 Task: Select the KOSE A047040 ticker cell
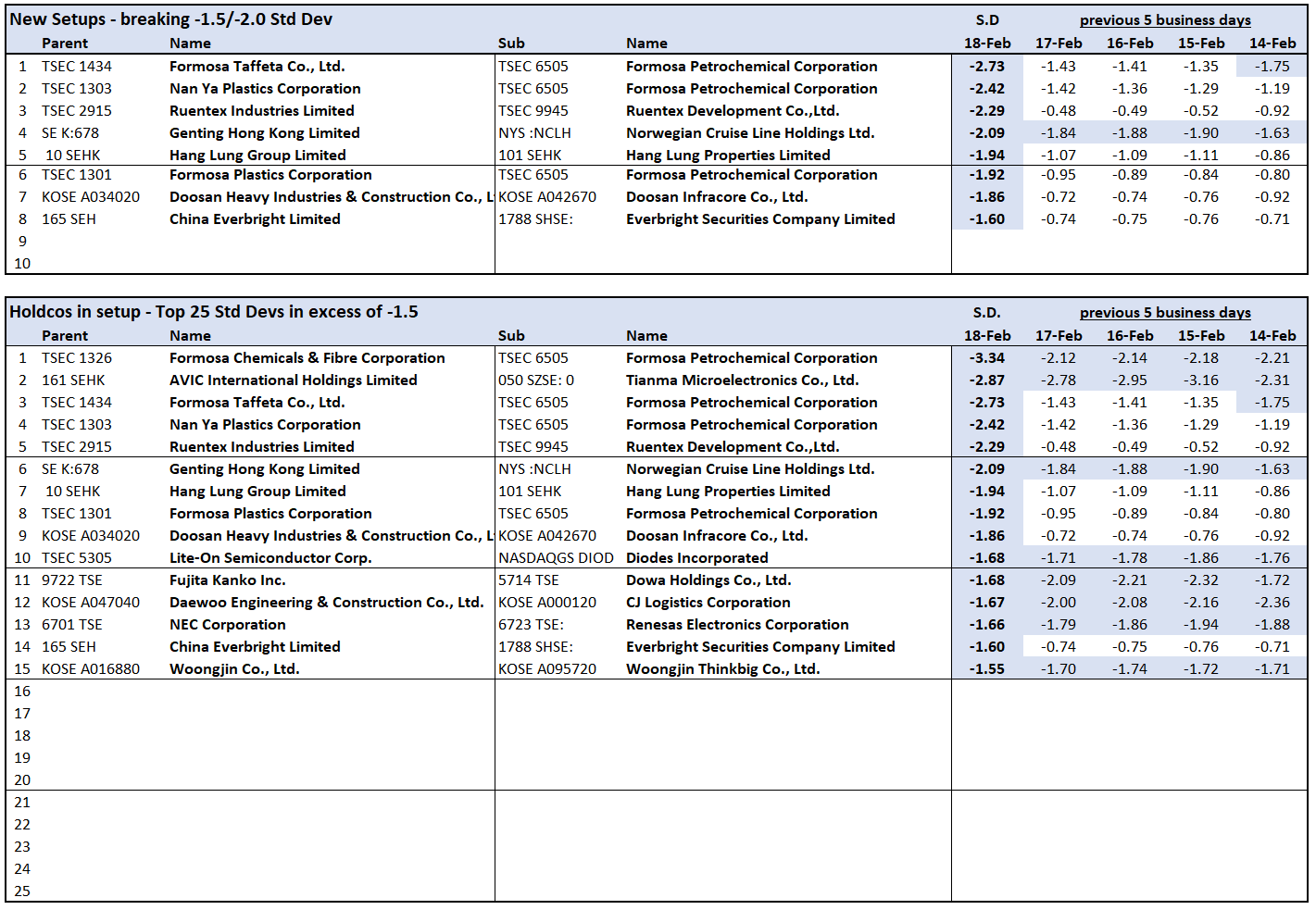click(x=91, y=603)
